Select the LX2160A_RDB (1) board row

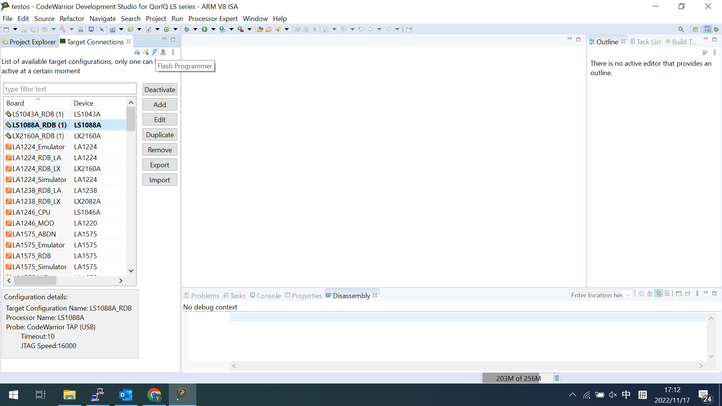coord(65,136)
